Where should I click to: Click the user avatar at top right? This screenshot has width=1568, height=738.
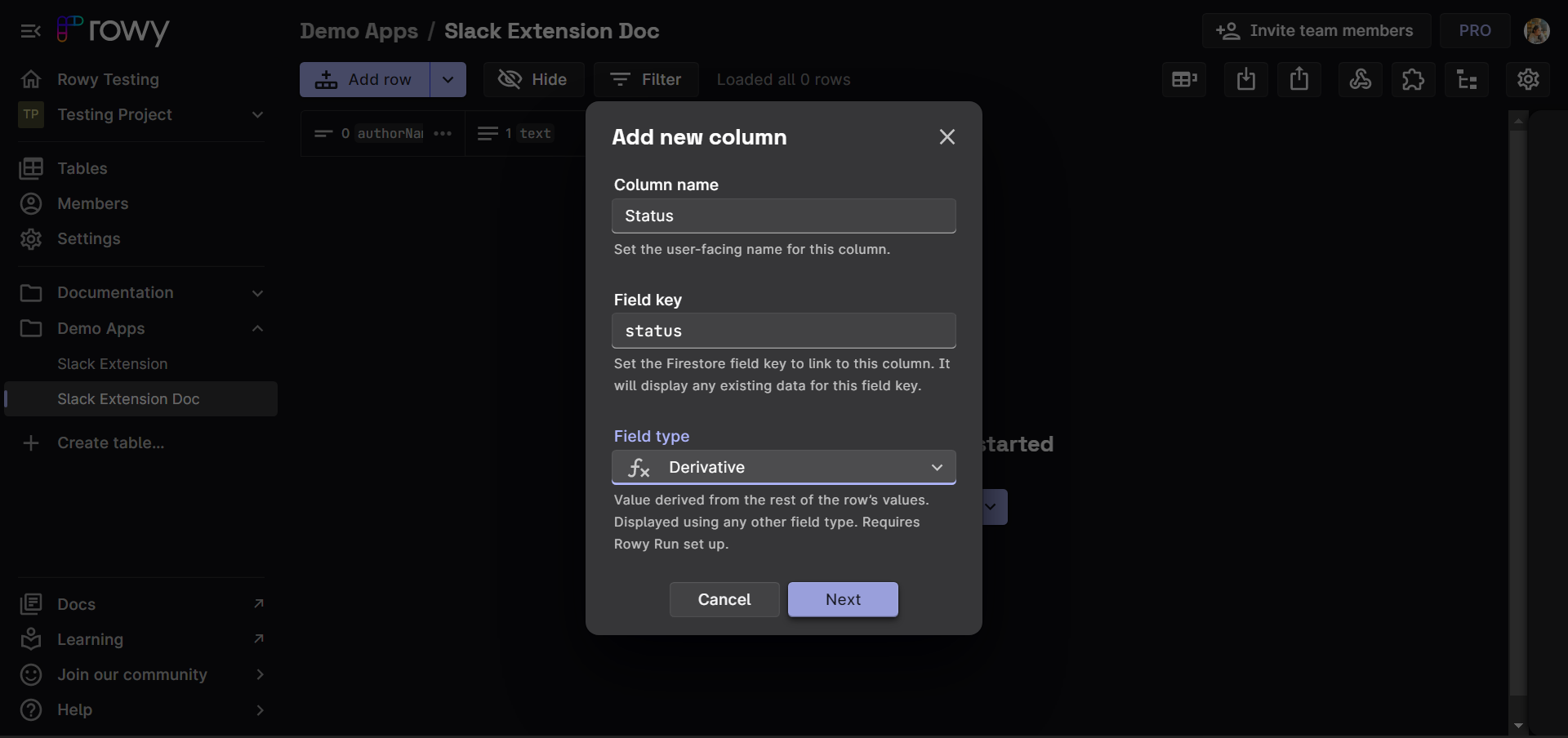pos(1536,31)
